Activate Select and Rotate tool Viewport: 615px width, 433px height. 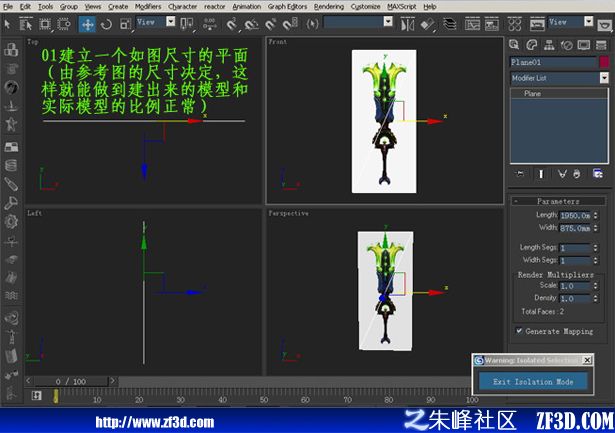click(106, 24)
